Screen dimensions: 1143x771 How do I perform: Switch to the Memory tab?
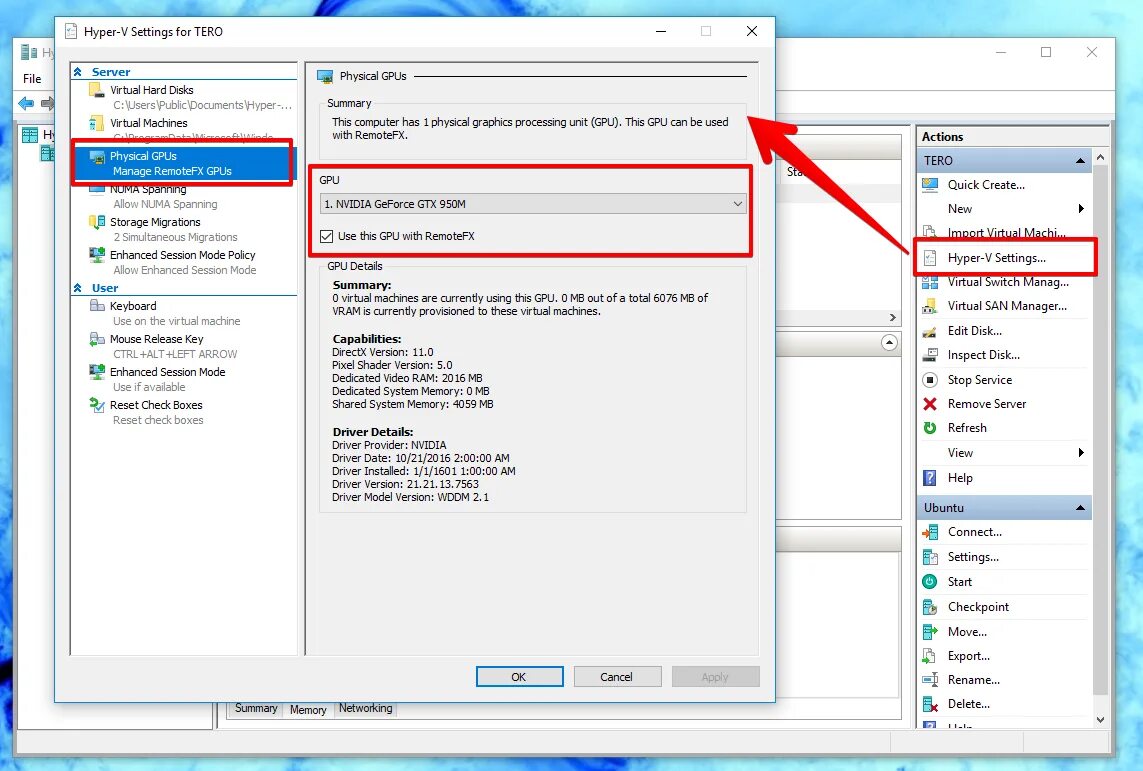(308, 709)
